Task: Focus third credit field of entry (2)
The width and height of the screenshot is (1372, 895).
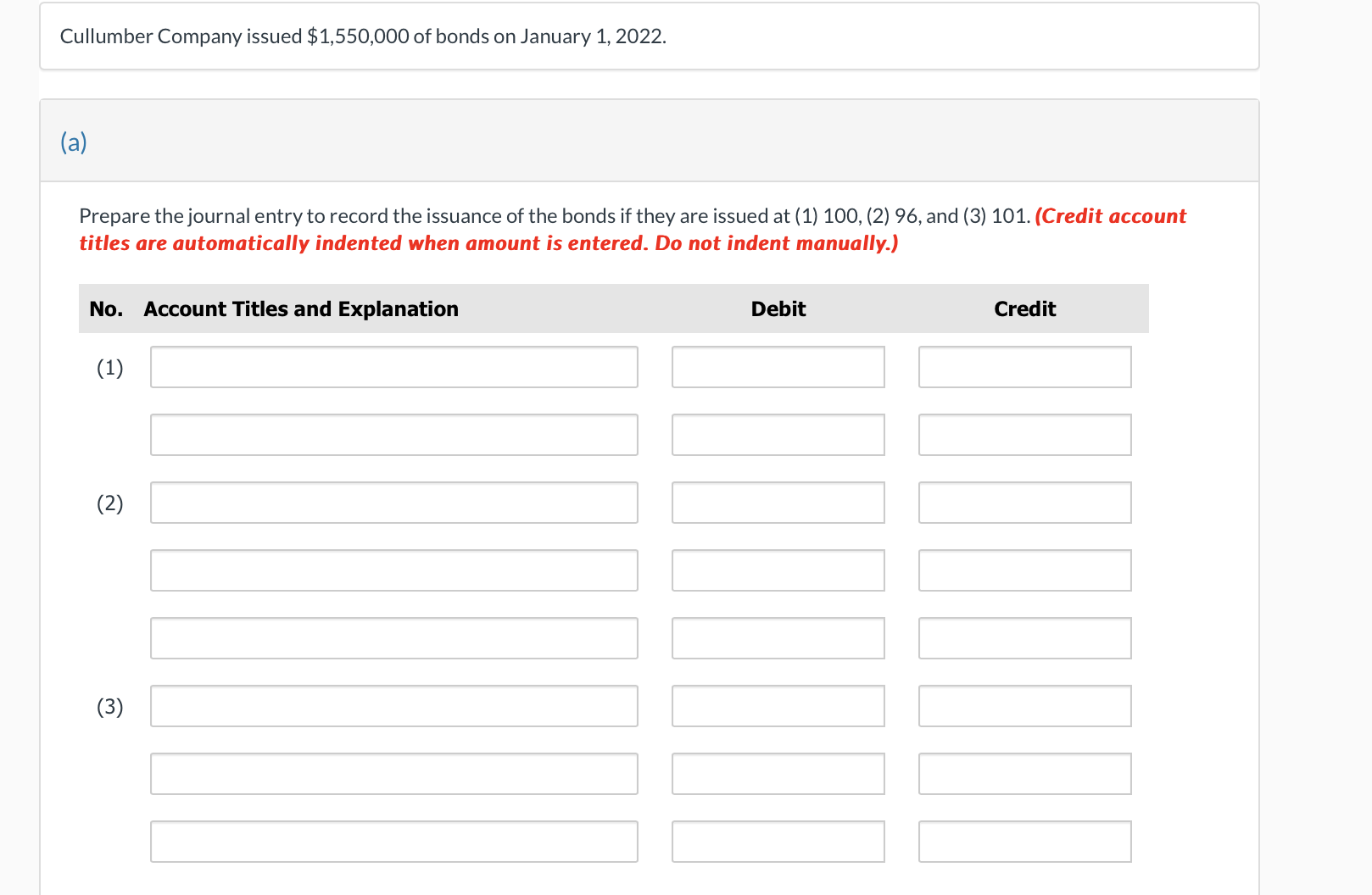Action: [1025, 638]
